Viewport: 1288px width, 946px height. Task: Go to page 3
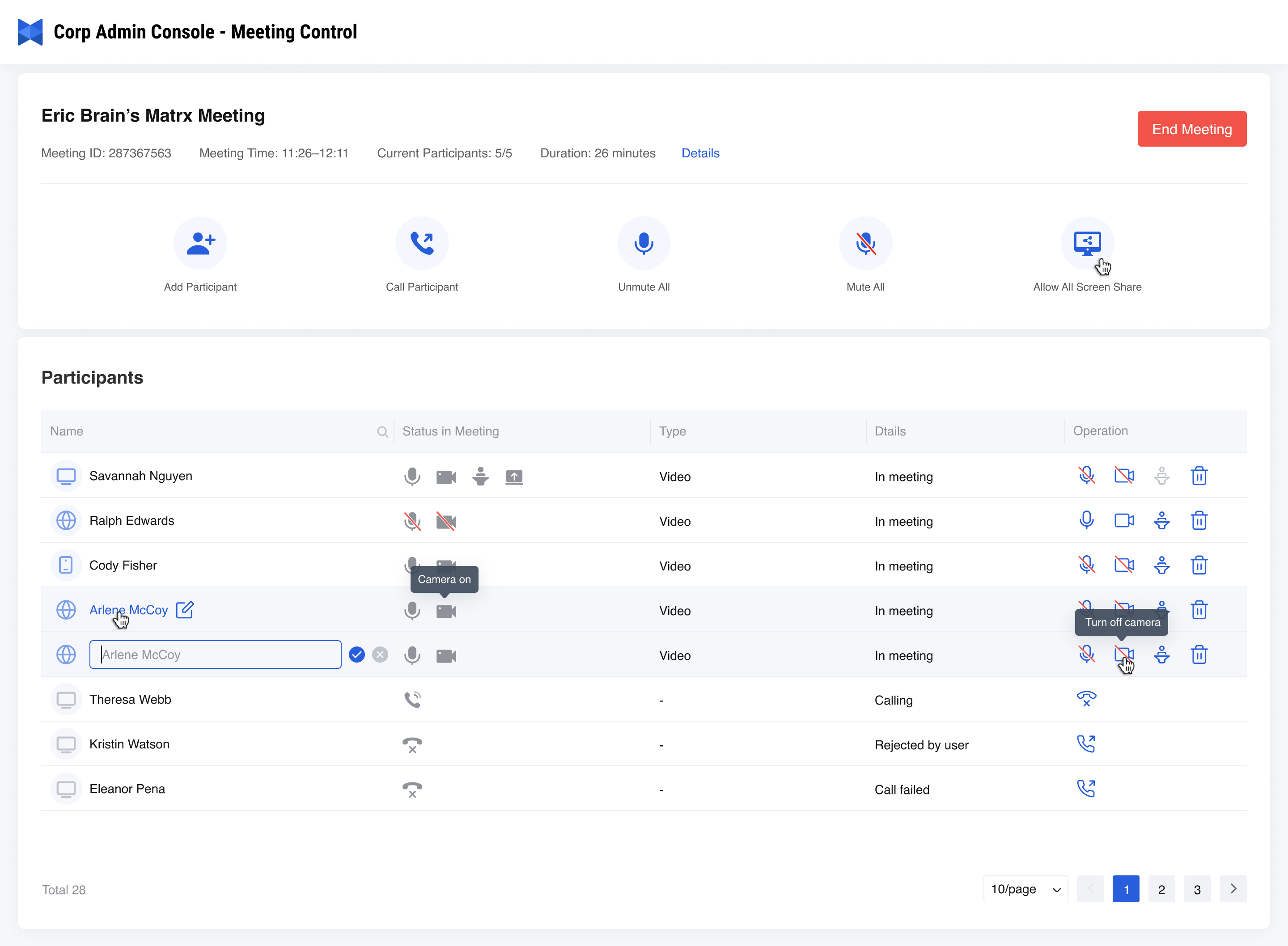pos(1197,889)
